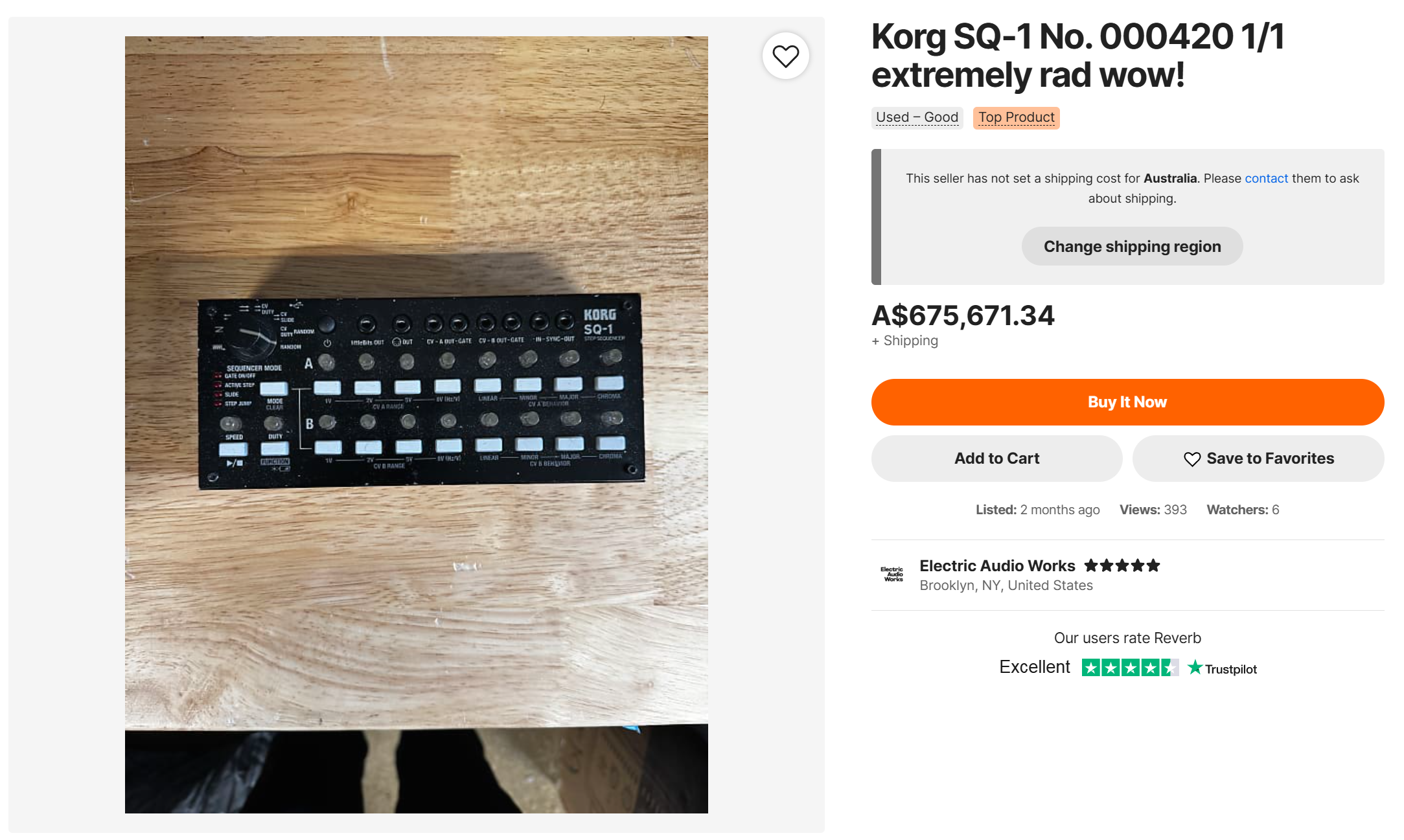Toggle Save to Favorites
Viewport: 1404px width, 840px height.
click(x=1258, y=459)
